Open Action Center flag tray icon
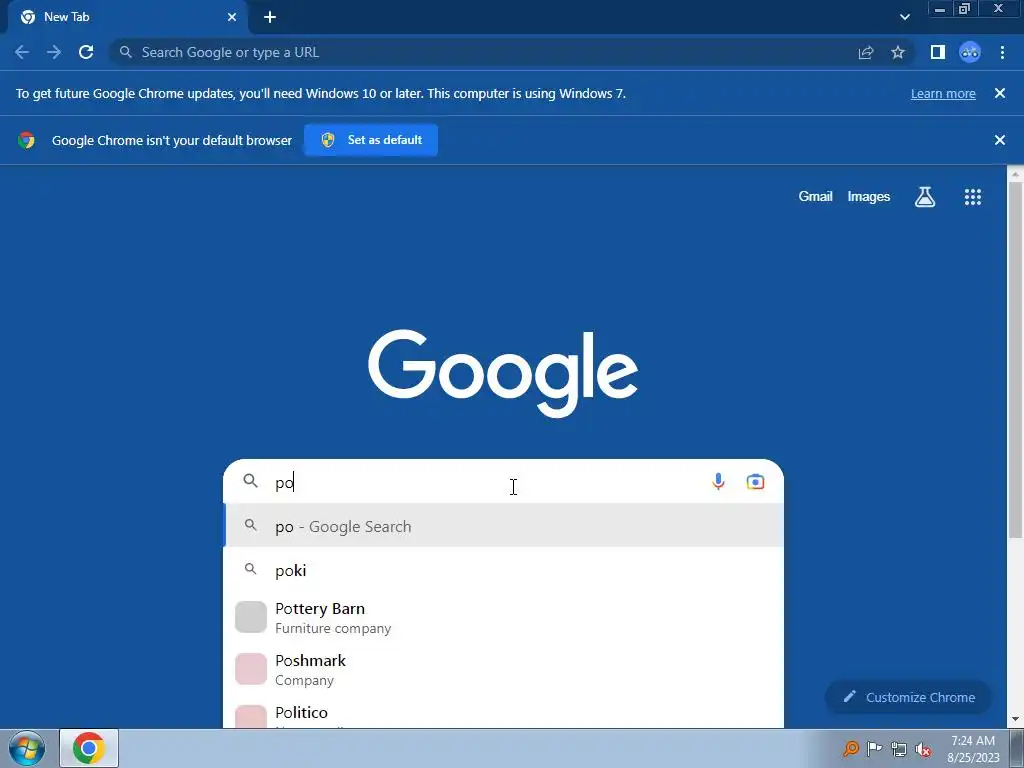This screenshot has height=768, width=1024. [874, 748]
